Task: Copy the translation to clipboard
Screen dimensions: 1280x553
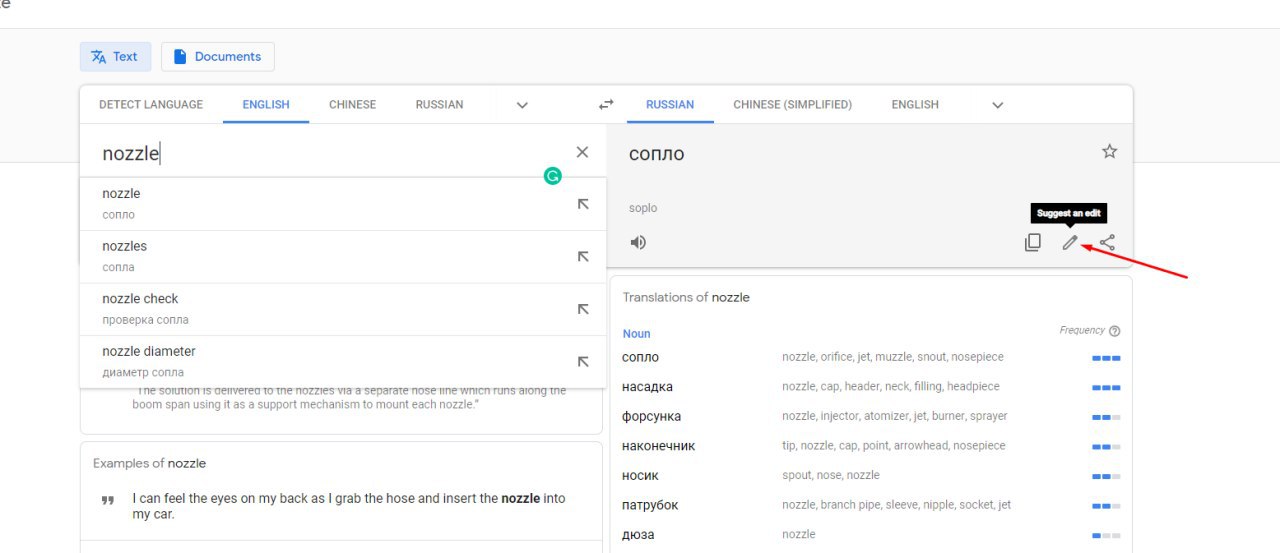Action: 1033,242
